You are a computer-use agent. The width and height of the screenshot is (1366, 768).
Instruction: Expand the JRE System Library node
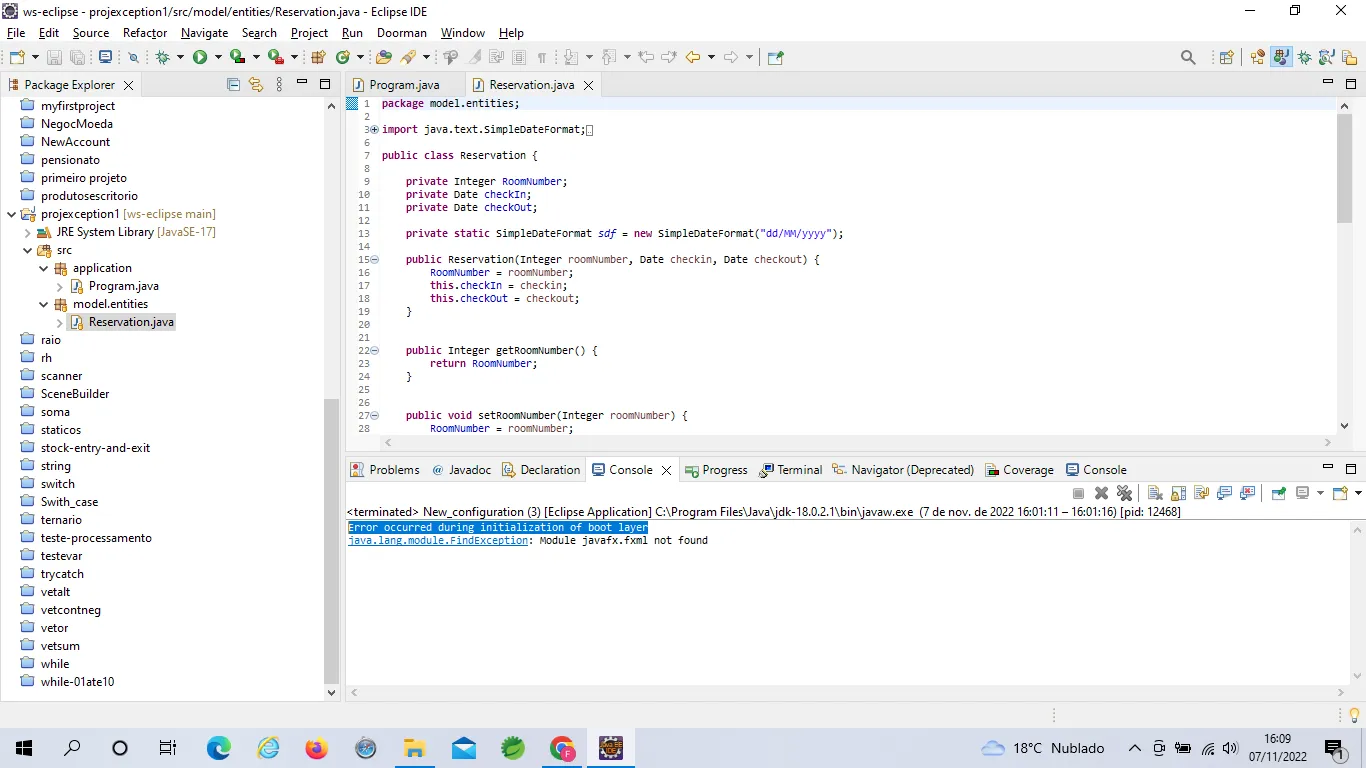click(28, 232)
